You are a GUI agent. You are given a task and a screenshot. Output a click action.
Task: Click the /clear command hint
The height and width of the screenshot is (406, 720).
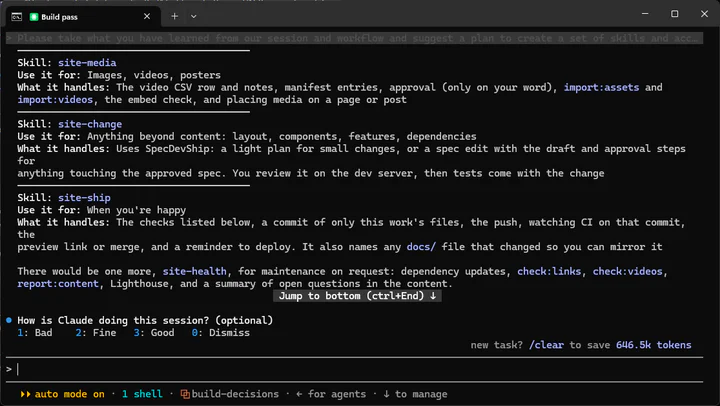(546, 345)
